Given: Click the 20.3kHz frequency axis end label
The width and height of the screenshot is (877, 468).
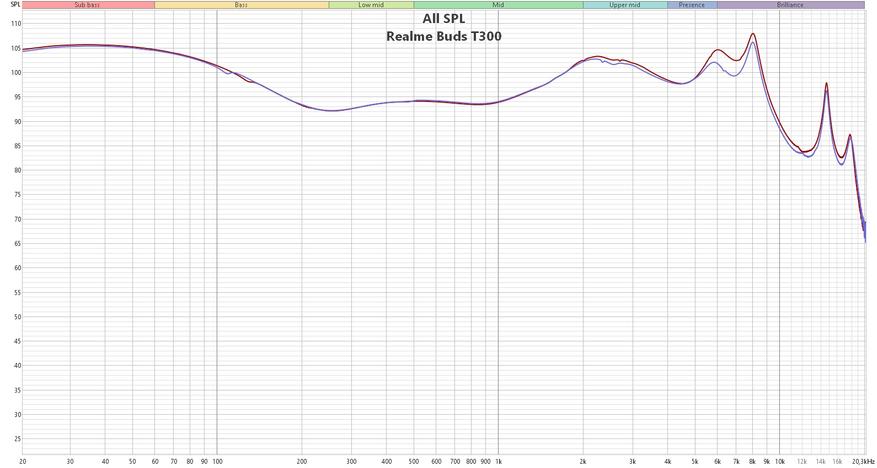Looking at the screenshot, I should coord(864,462).
